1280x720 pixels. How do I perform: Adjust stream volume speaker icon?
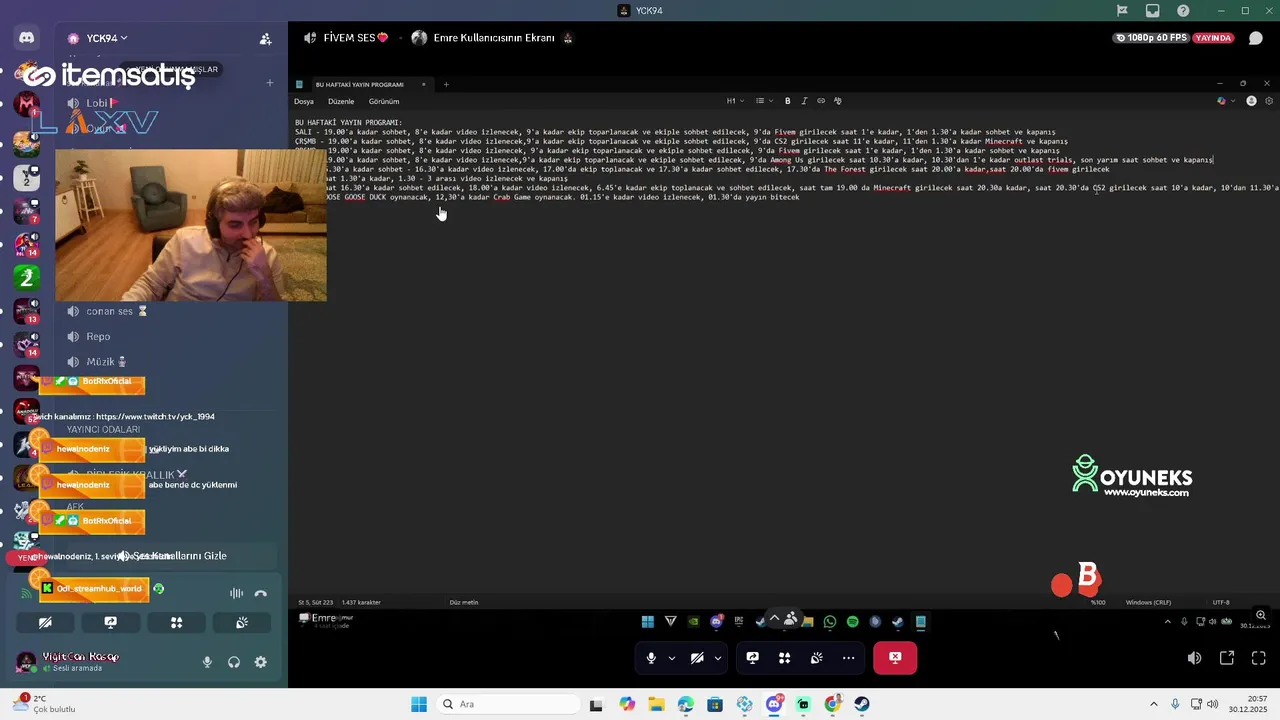[1194, 658]
